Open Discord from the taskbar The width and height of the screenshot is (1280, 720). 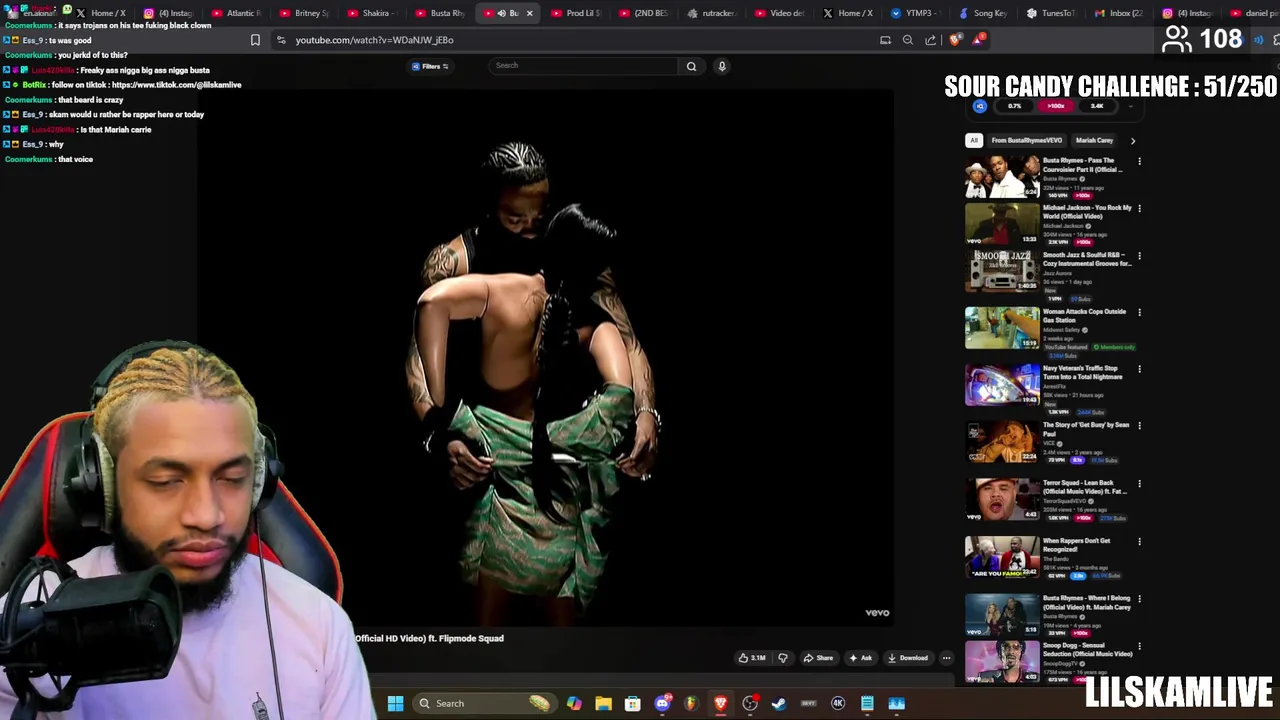point(662,703)
